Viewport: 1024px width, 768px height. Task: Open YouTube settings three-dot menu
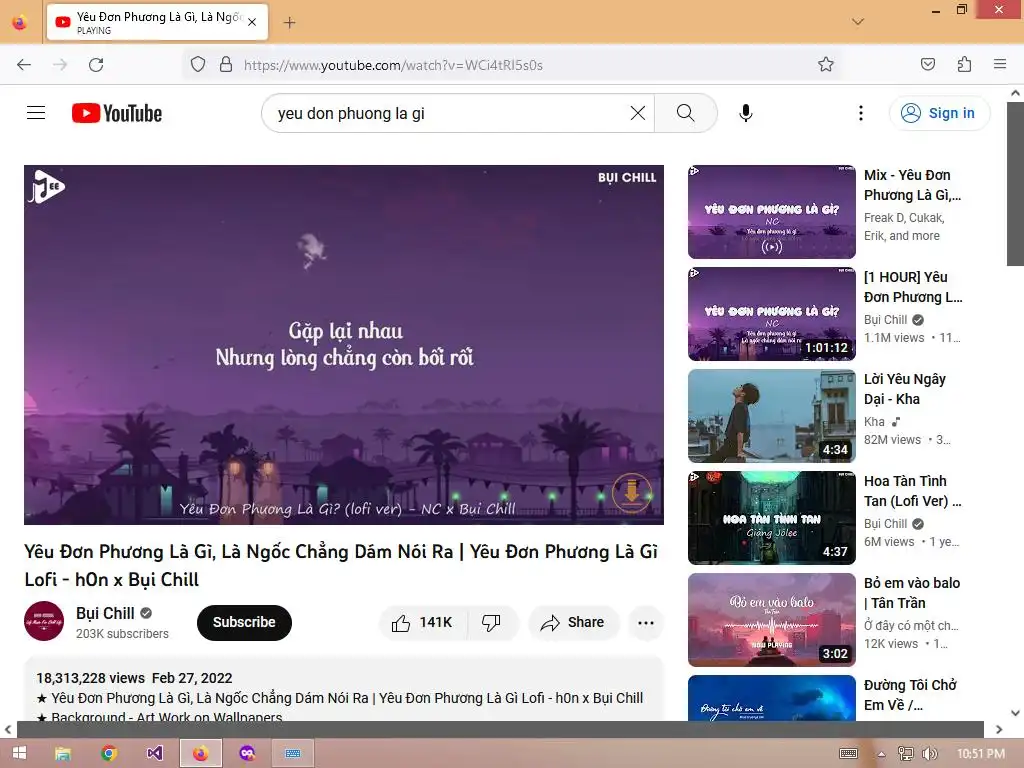click(861, 113)
